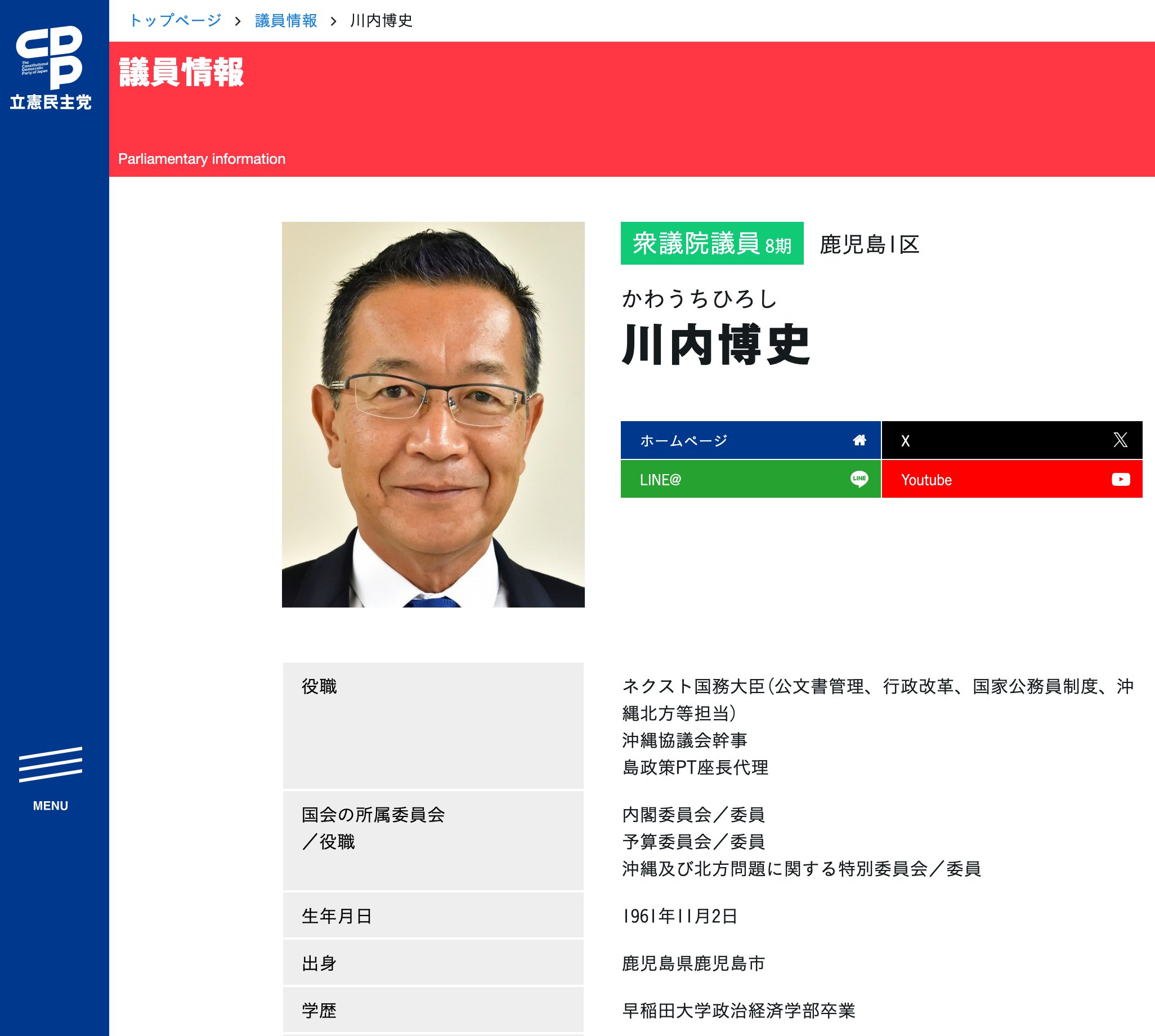This screenshot has width=1155, height=1036.
Task: Go to 議員情報 breadcrumb link
Action: (x=285, y=20)
